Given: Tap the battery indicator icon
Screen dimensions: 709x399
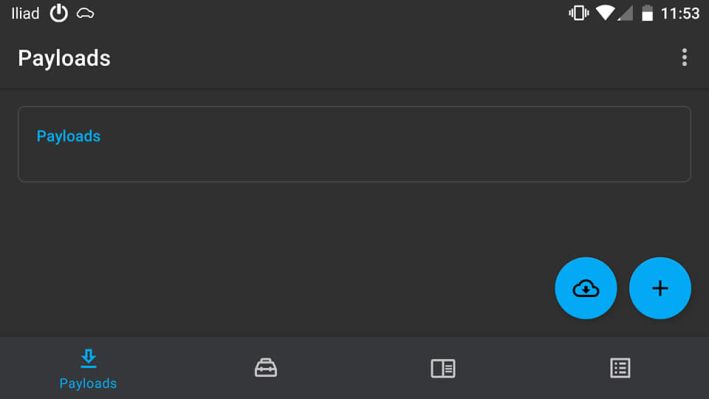Looking at the screenshot, I should click(x=647, y=13).
